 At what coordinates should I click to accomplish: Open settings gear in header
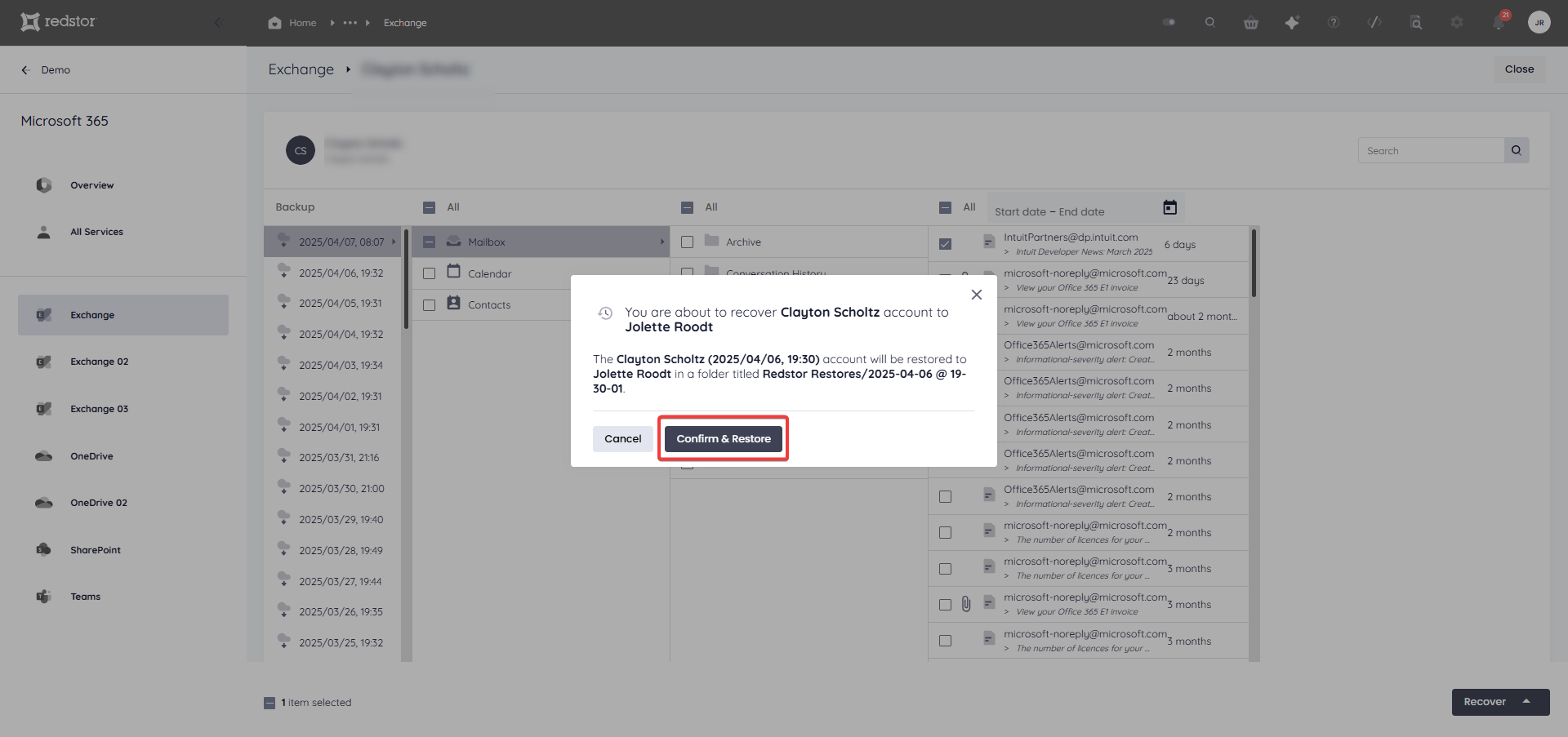click(x=1457, y=23)
